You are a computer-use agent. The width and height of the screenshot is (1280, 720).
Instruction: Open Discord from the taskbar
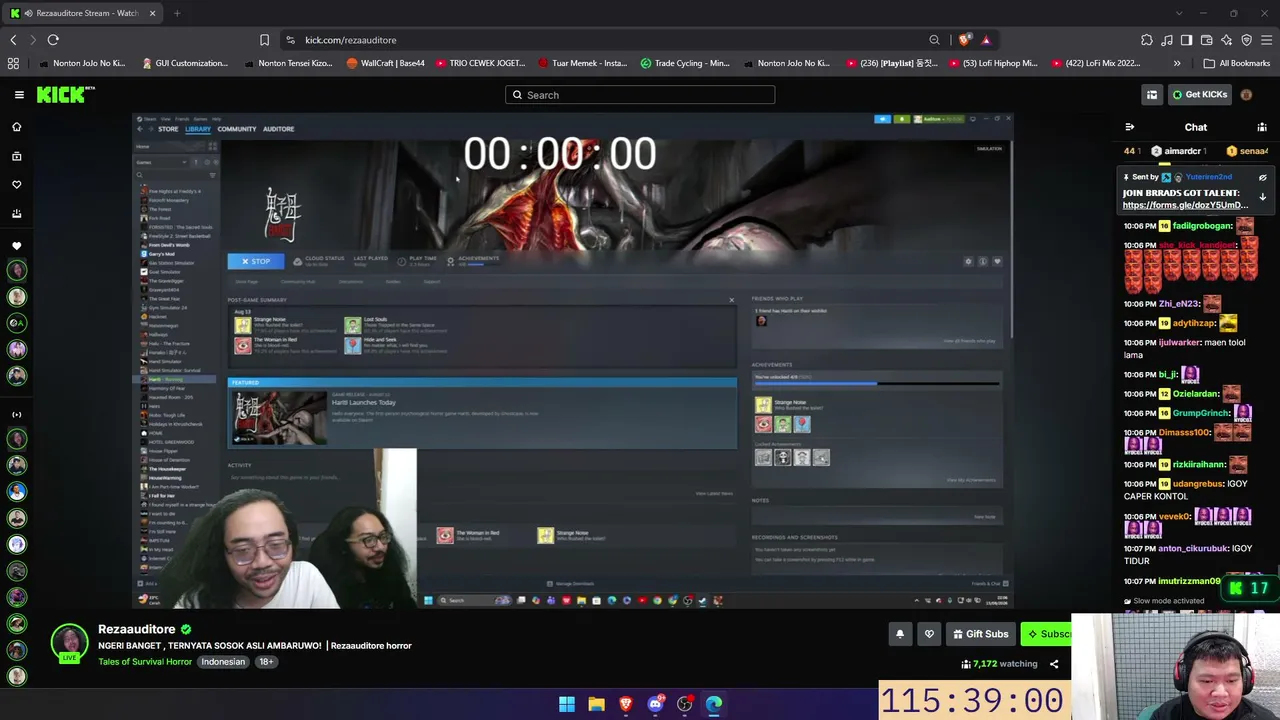pos(655,704)
